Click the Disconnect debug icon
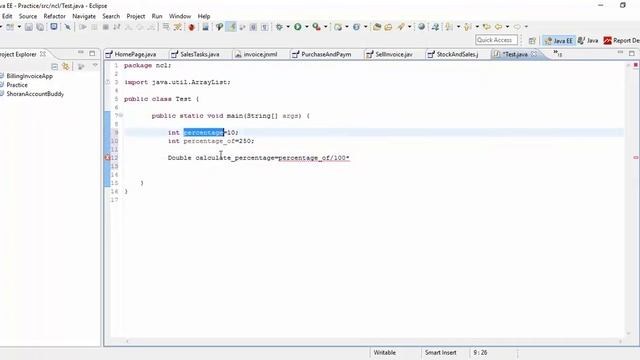 point(117,27)
